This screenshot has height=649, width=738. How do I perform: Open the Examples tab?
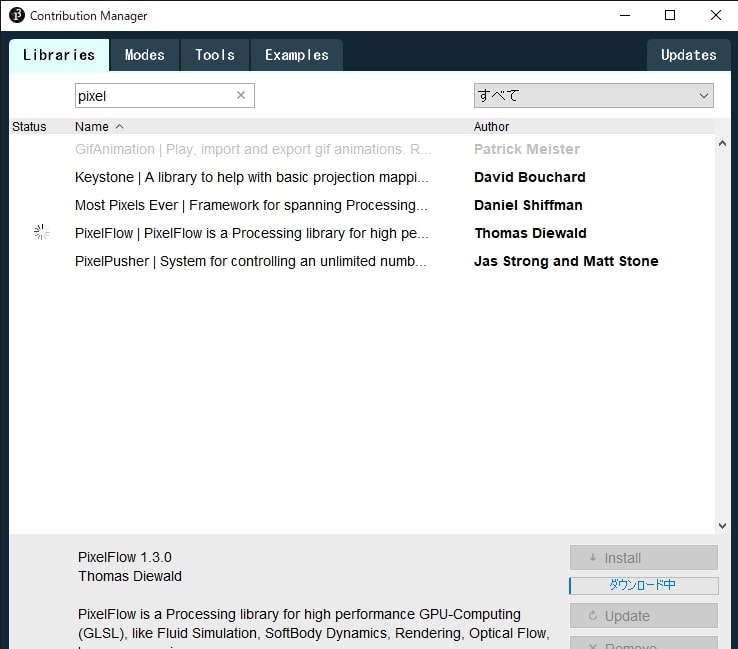coord(297,55)
